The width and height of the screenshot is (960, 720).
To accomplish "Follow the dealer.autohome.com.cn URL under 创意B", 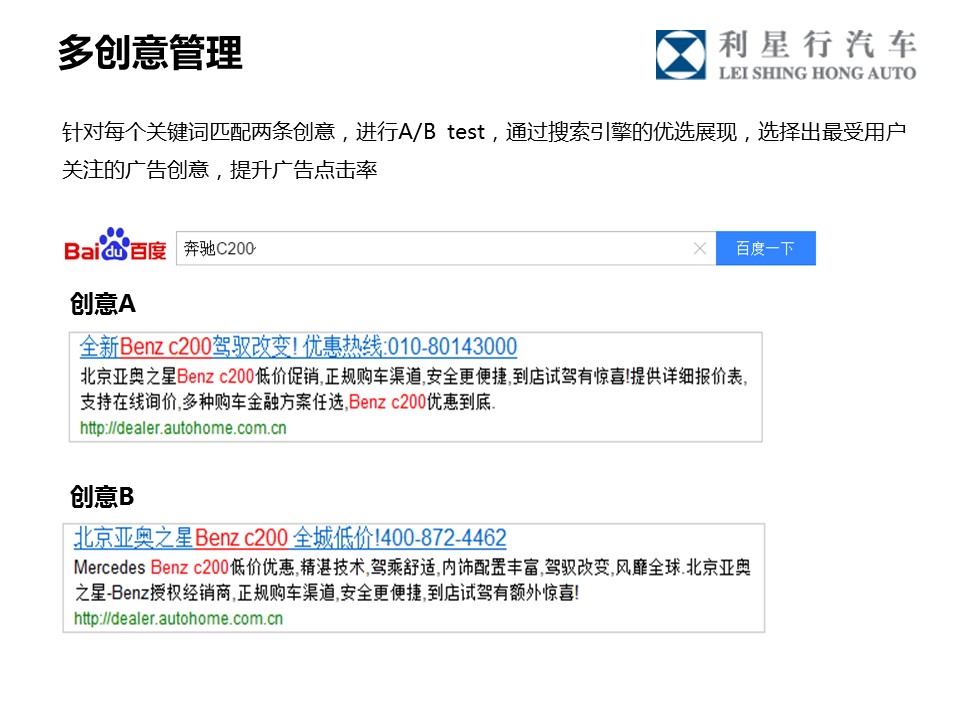I will coord(178,618).
